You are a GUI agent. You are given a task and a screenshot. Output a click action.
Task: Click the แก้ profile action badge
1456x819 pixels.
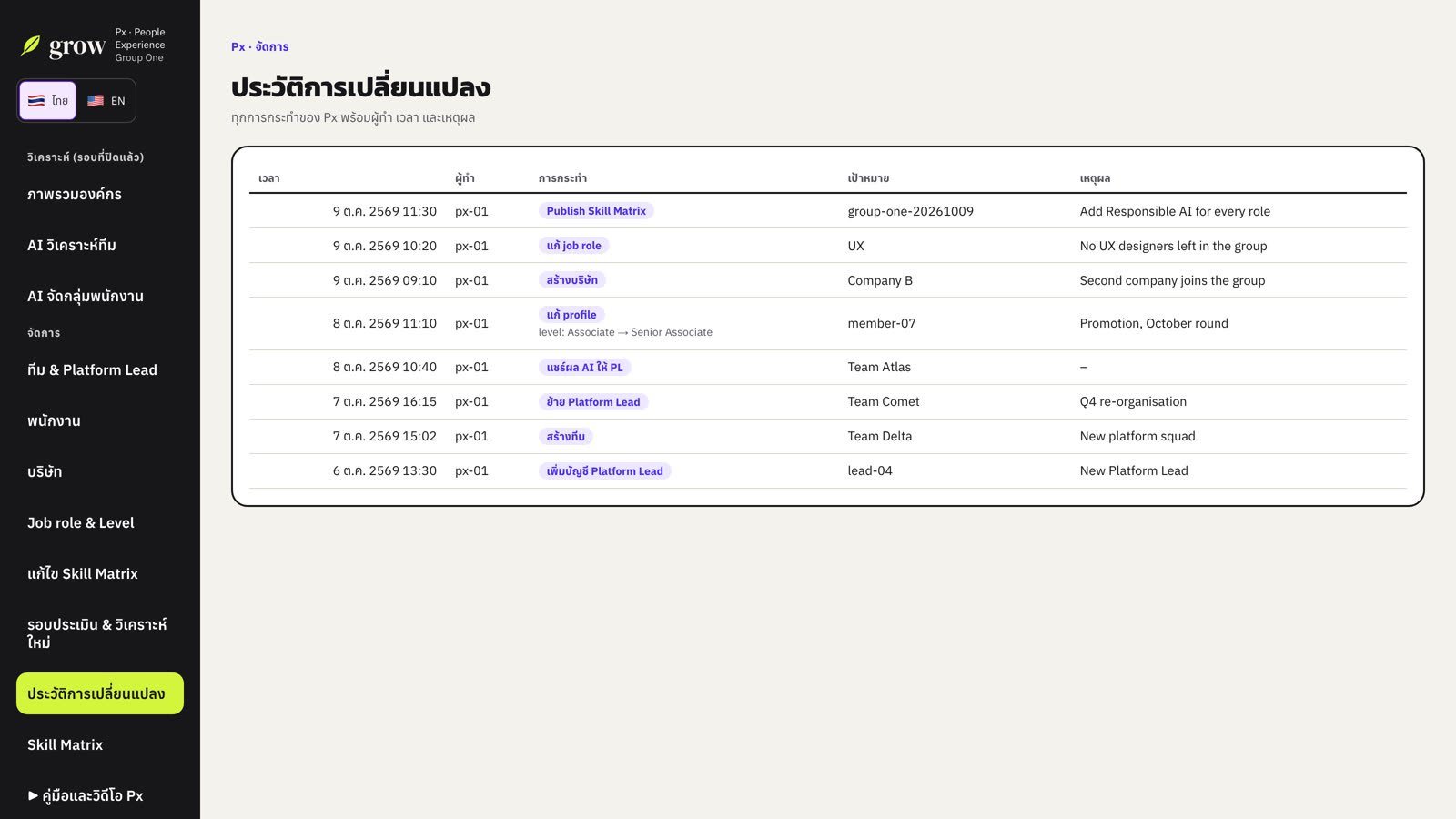click(571, 315)
